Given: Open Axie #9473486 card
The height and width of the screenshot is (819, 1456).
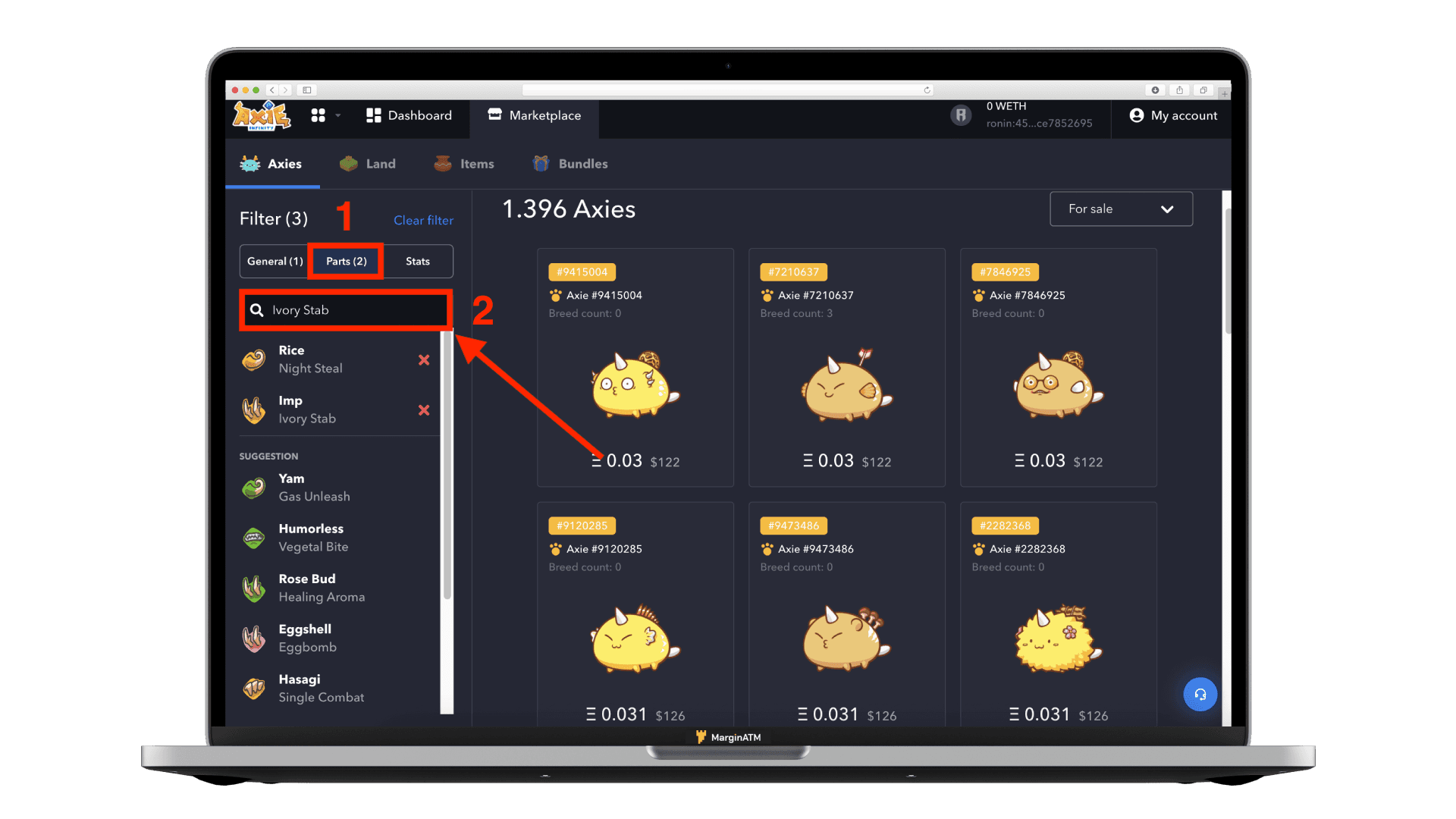Looking at the screenshot, I should coord(846,614).
